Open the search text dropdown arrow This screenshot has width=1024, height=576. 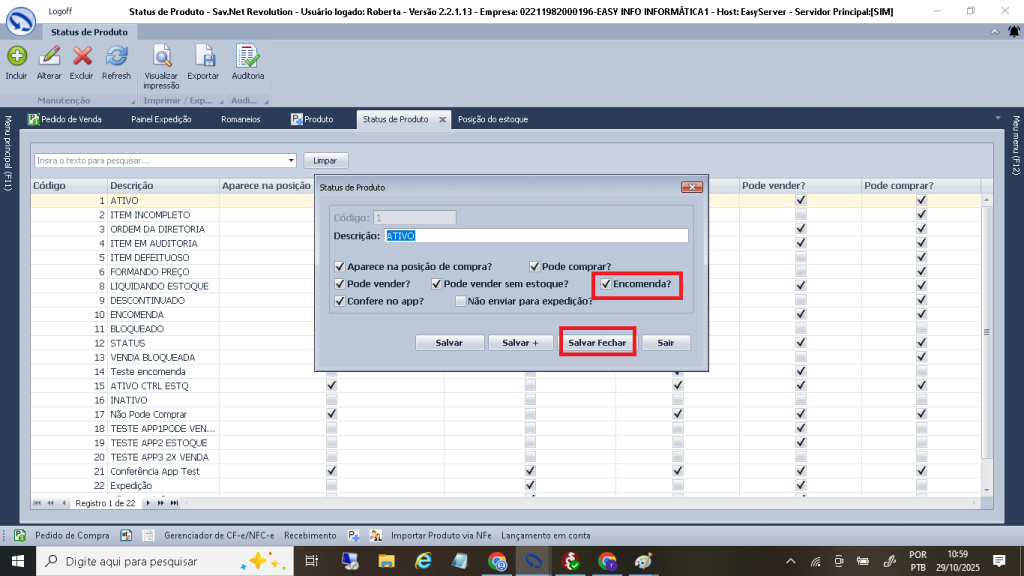(291, 160)
